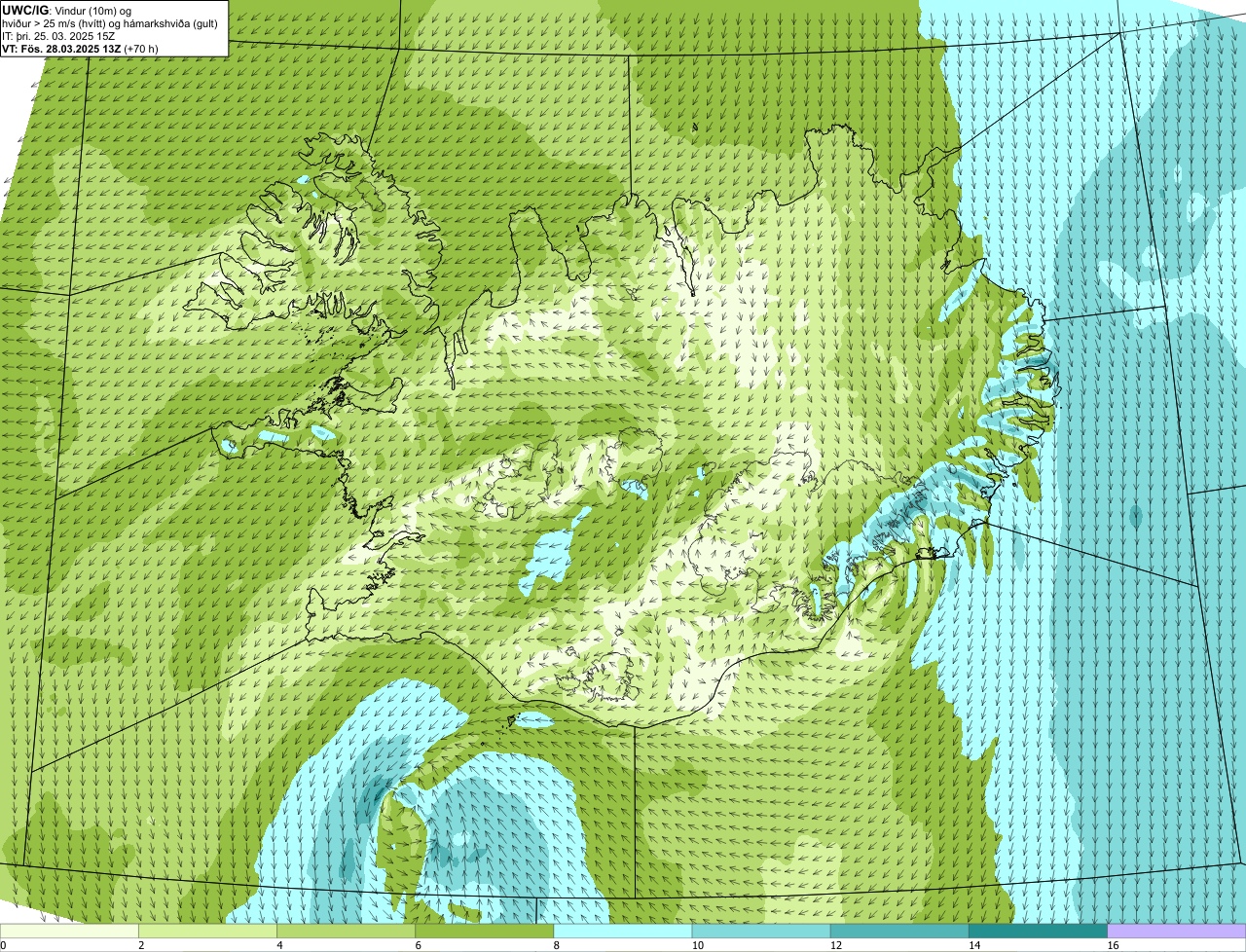The width and height of the screenshot is (1246, 952).
Task: Click the 'VT: Fös. 28.03.2025 13Z (+70 h)' line
Action: (x=80, y=49)
